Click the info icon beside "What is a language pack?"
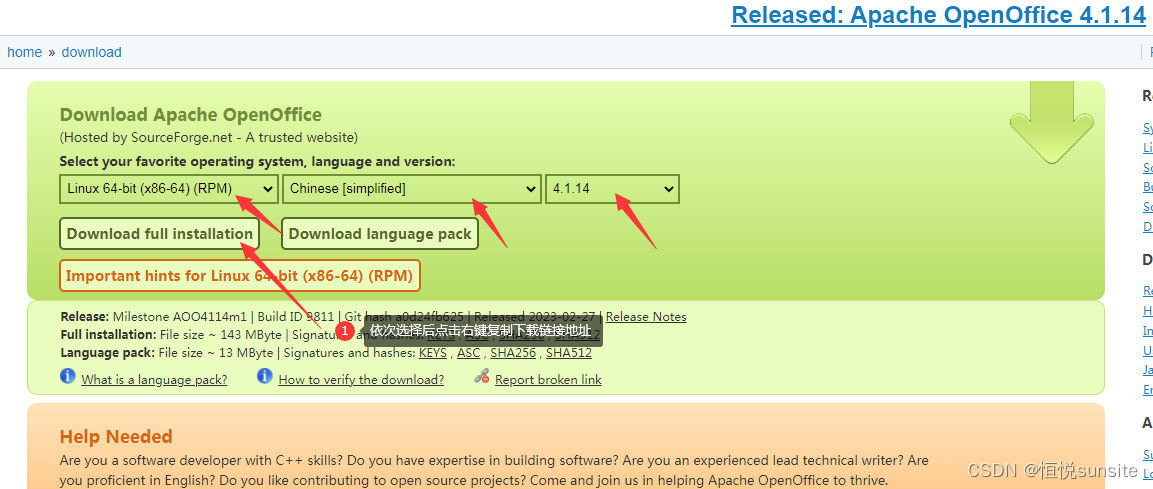This screenshot has width=1153, height=489. click(68, 376)
